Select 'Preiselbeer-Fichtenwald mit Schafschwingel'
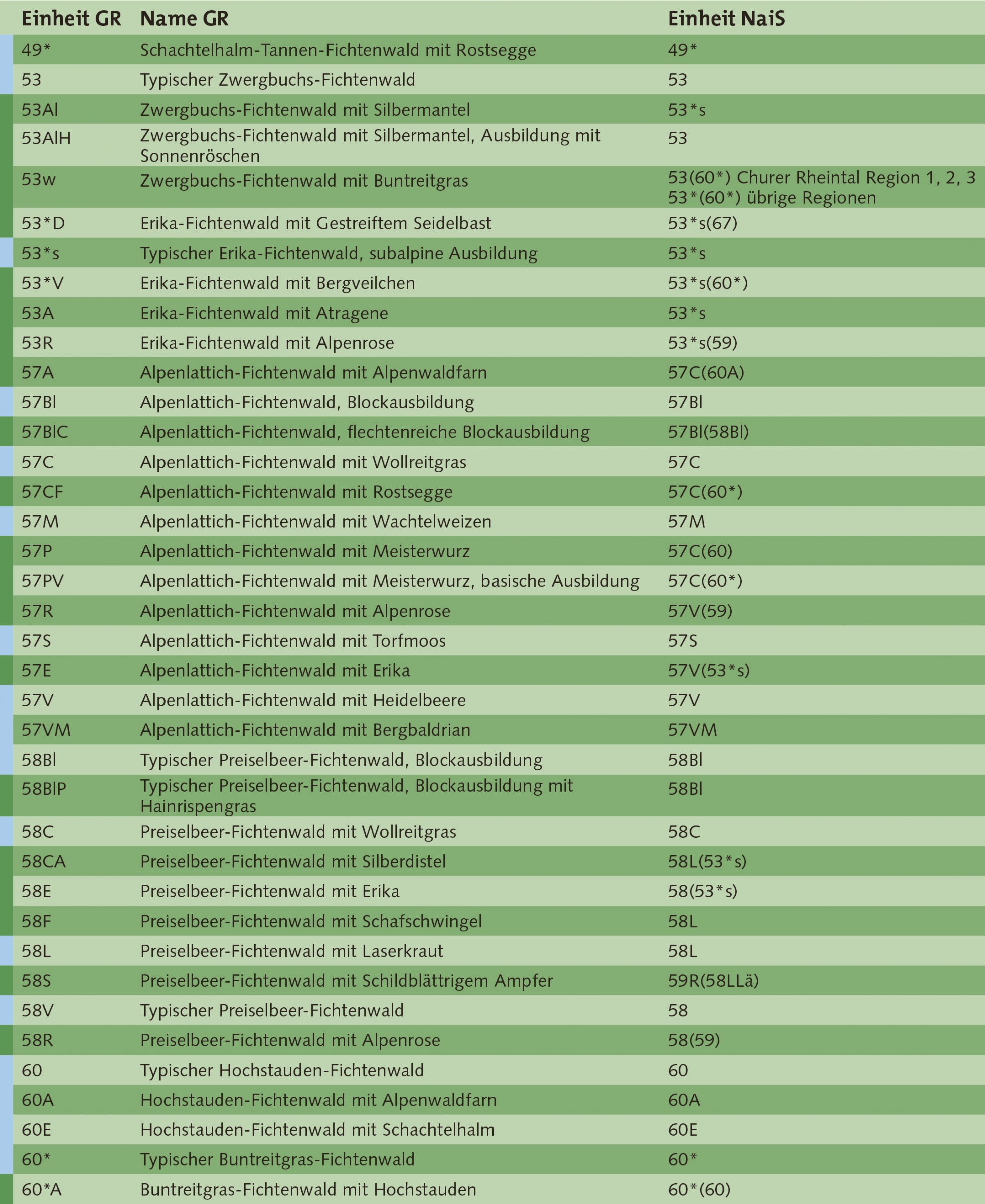This screenshot has height=1204, width=985. (311, 921)
